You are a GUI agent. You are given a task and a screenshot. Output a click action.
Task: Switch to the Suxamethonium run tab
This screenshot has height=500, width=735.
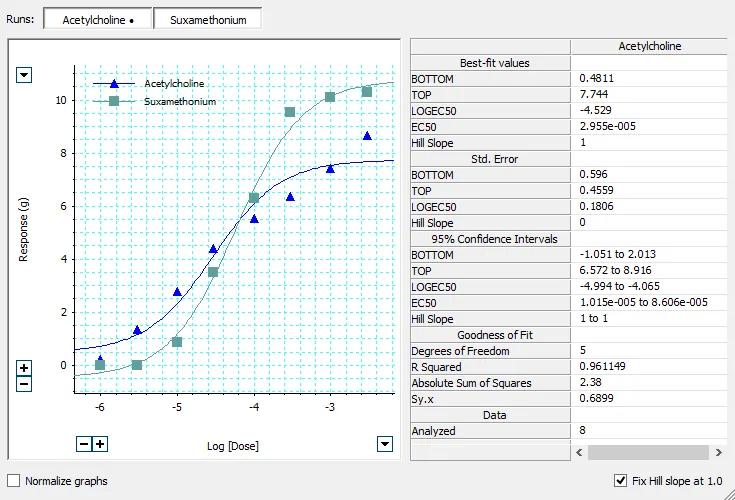tap(207, 19)
